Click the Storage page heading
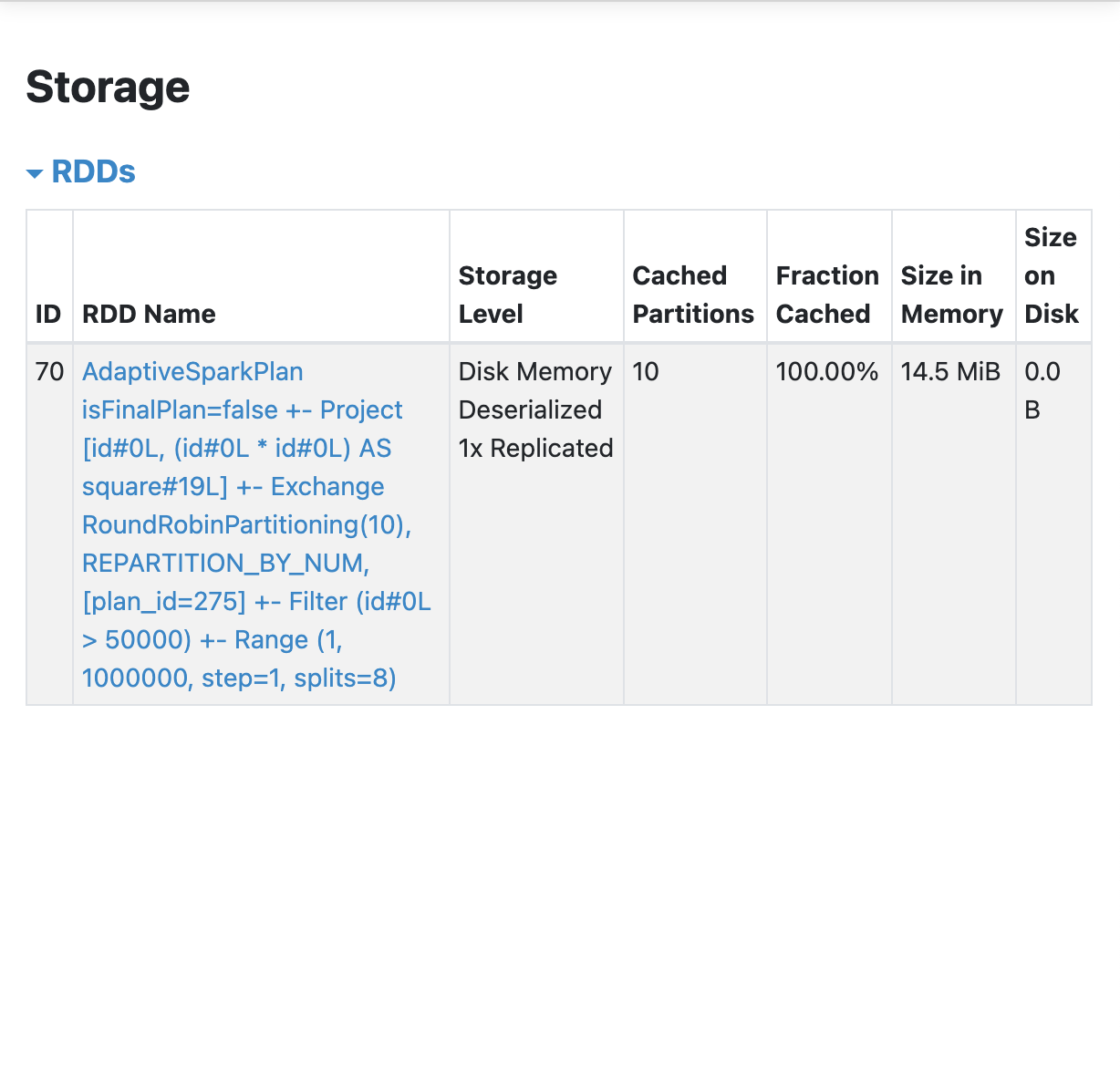Image resolution: width=1120 pixels, height=1067 pixels. tap(108, 88)
